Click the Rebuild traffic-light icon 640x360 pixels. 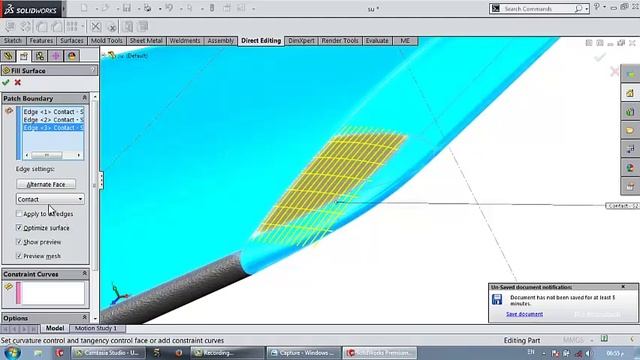click(212, 8)
